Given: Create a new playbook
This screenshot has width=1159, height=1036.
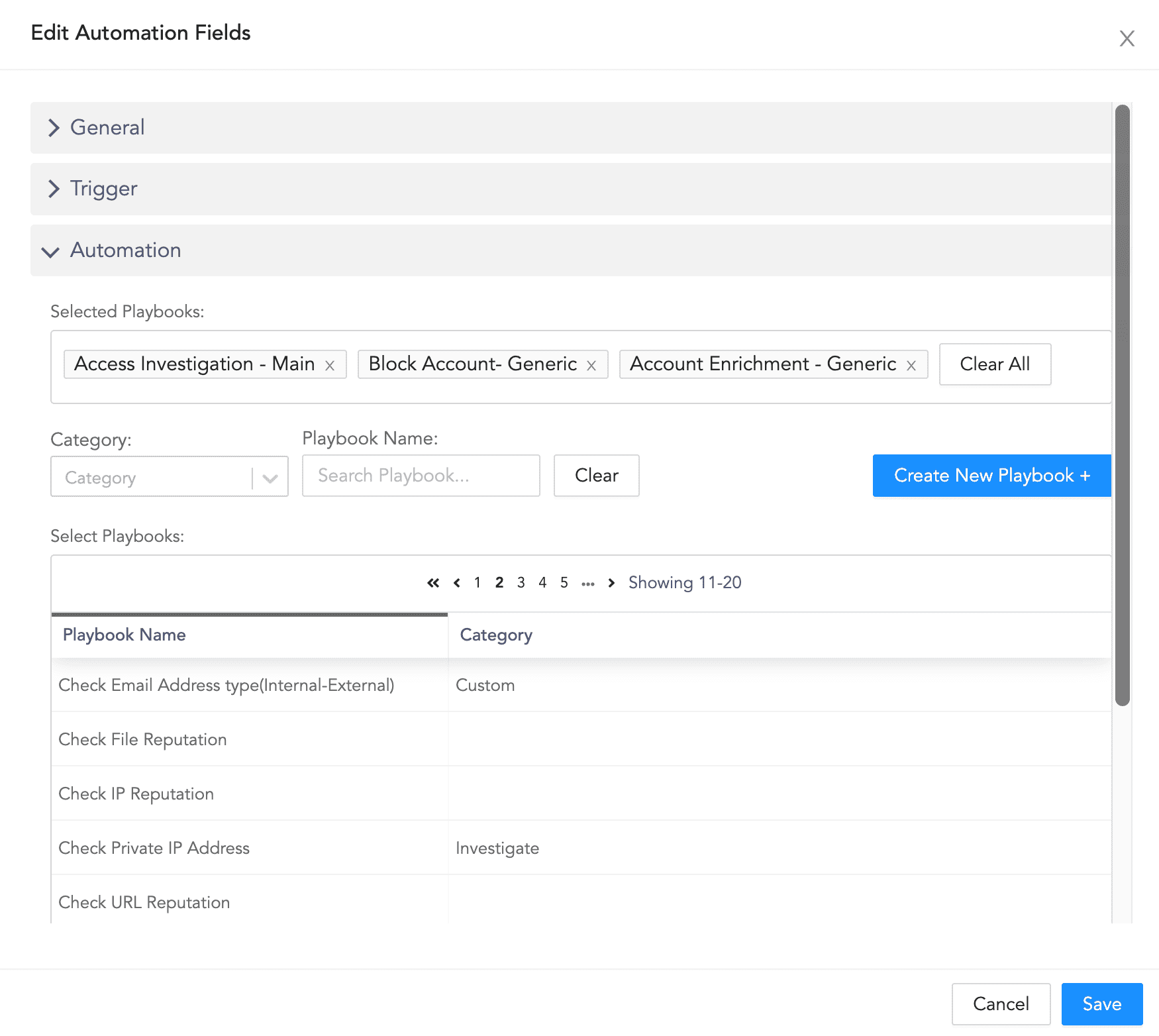Looking at the screenshot, I should tap(991, 476).
